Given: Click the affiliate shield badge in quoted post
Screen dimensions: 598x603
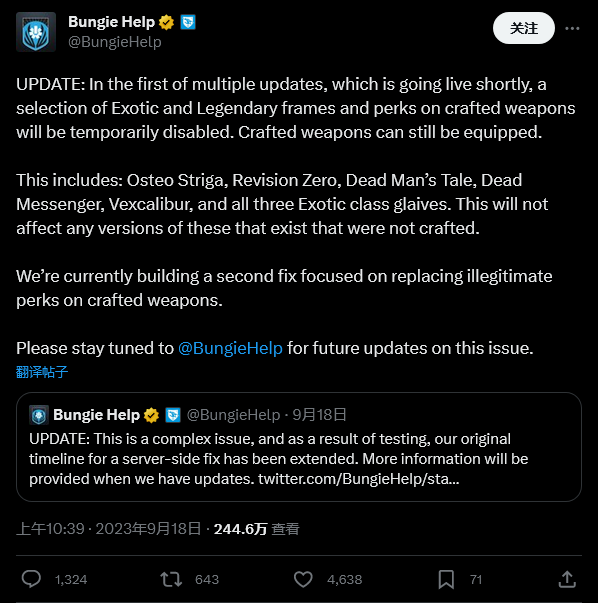Looking at the screenshot, I should tap(173, 415).
